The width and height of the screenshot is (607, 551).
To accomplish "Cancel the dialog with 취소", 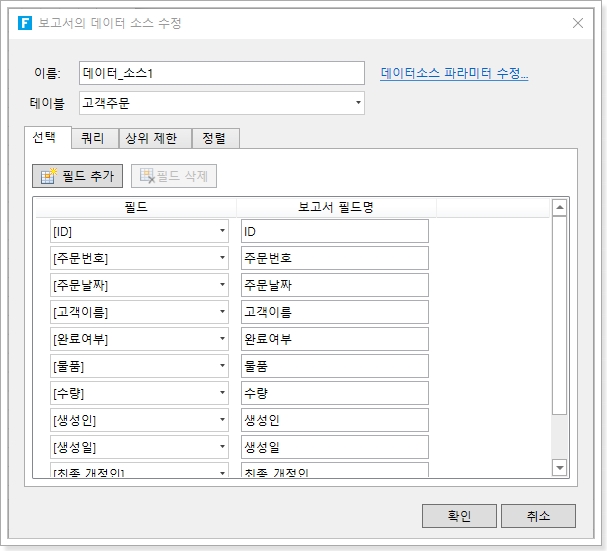I will [x=538, y=516].
